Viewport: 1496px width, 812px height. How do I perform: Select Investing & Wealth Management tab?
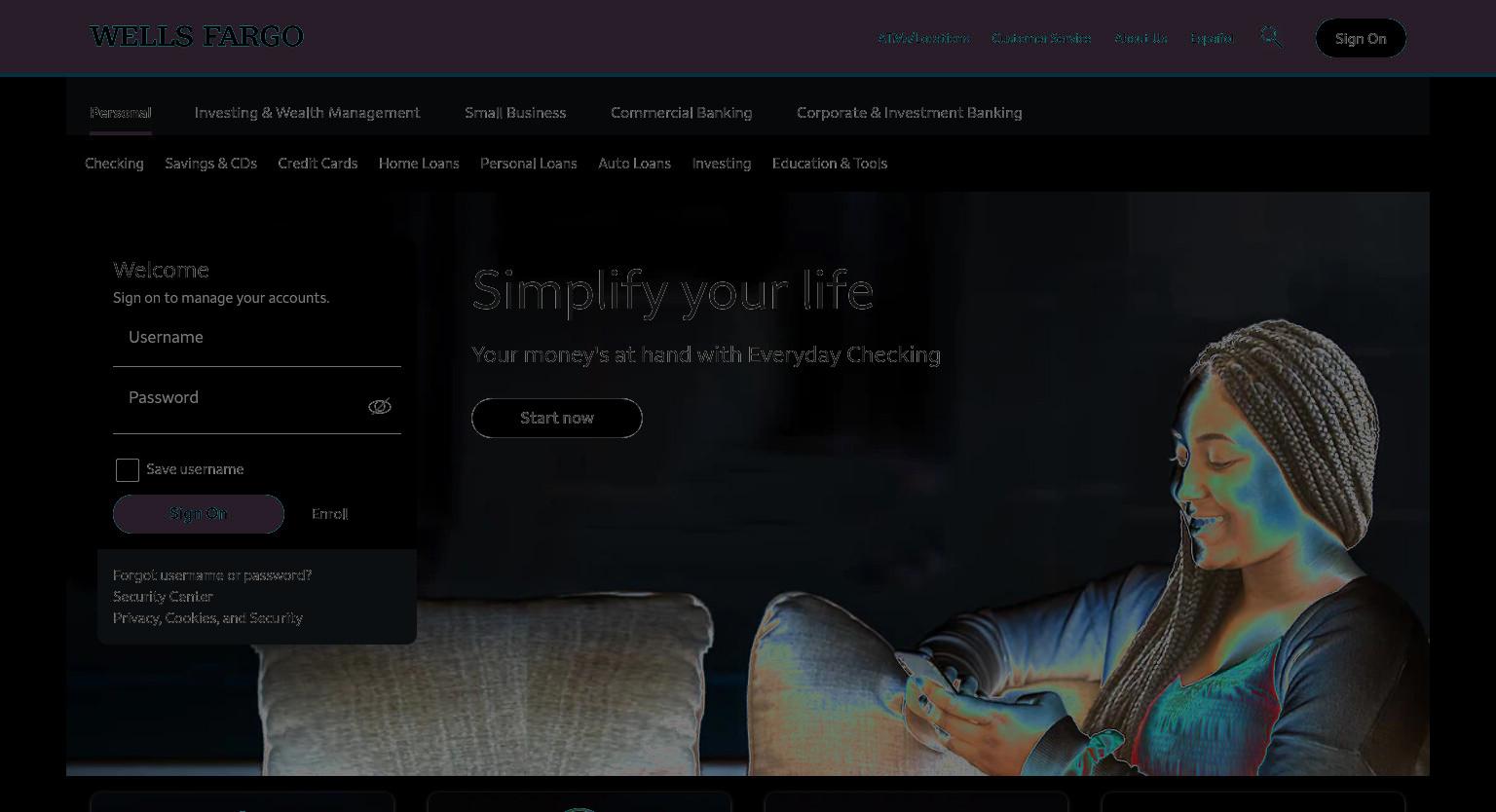click(307, 113)
